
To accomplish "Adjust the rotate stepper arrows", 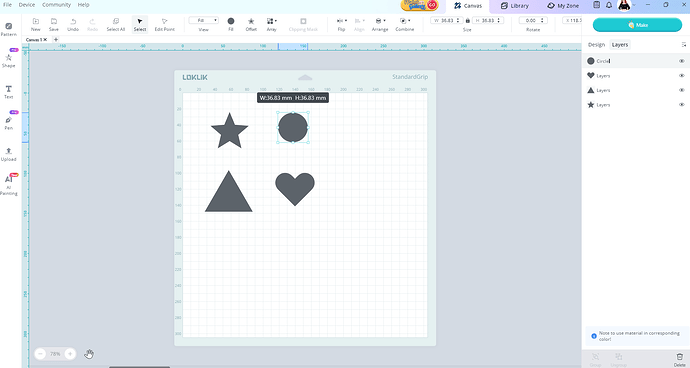I will tap(542, 20).
